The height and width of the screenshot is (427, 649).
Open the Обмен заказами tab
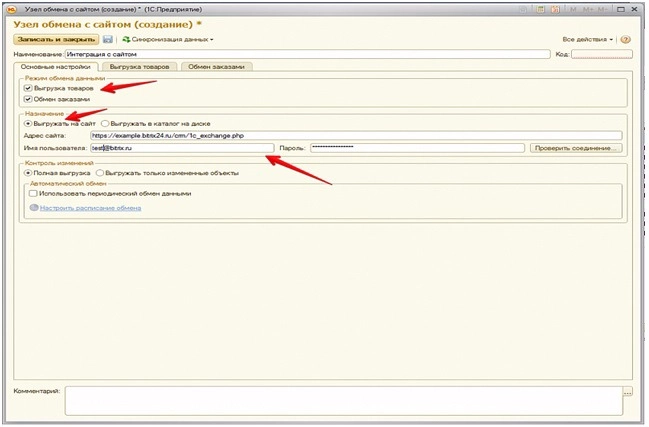click(216, 66)
